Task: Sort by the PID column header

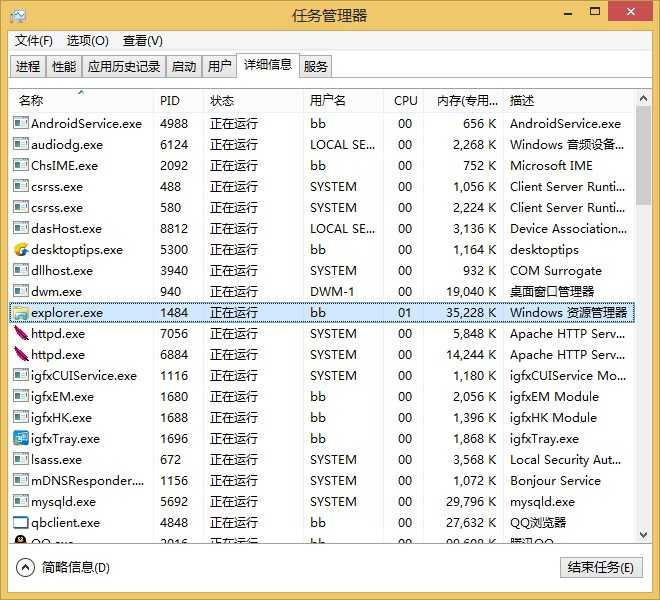Action: coord(178,101)
